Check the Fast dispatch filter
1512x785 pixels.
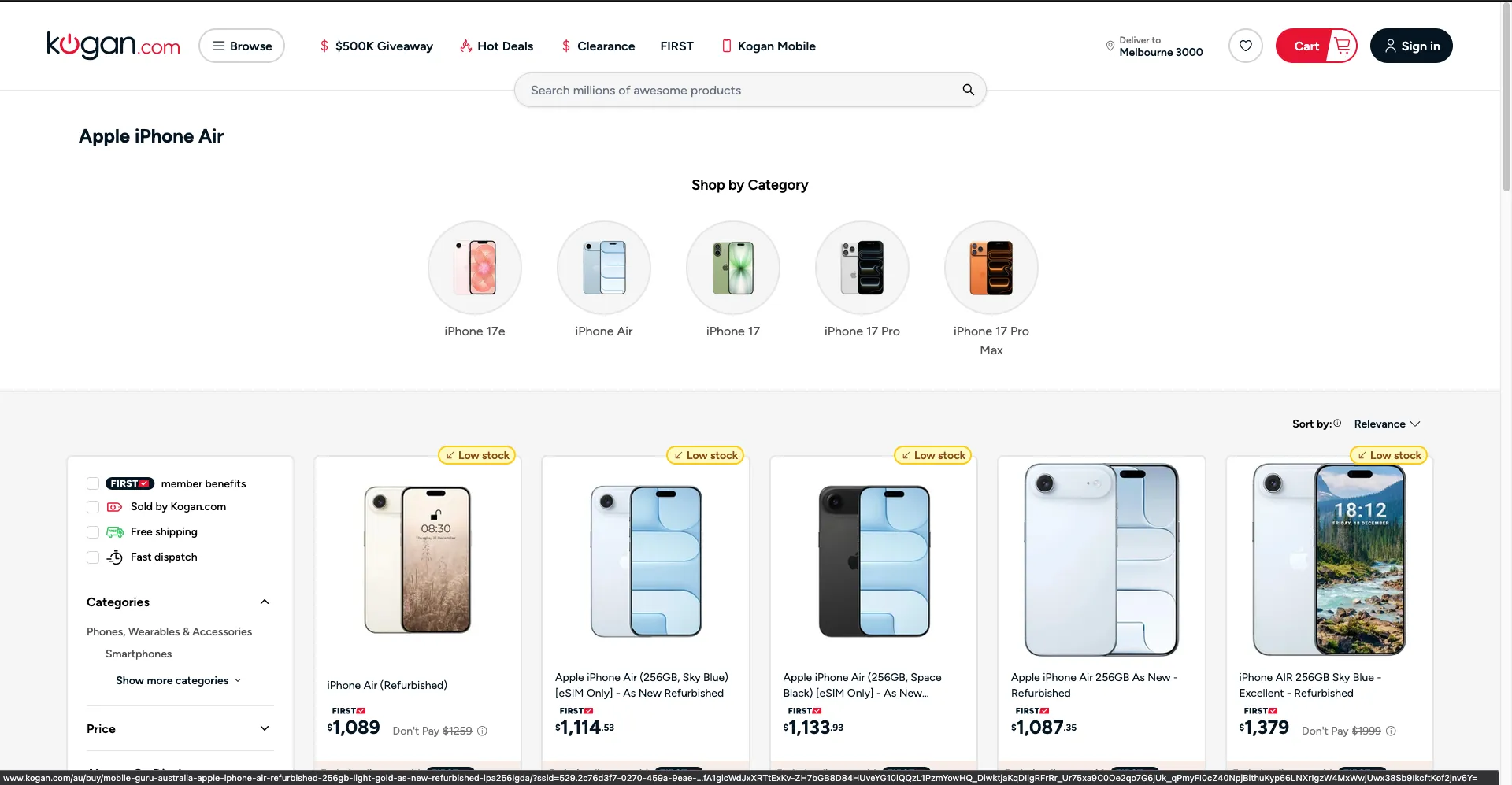coord(93,557)
